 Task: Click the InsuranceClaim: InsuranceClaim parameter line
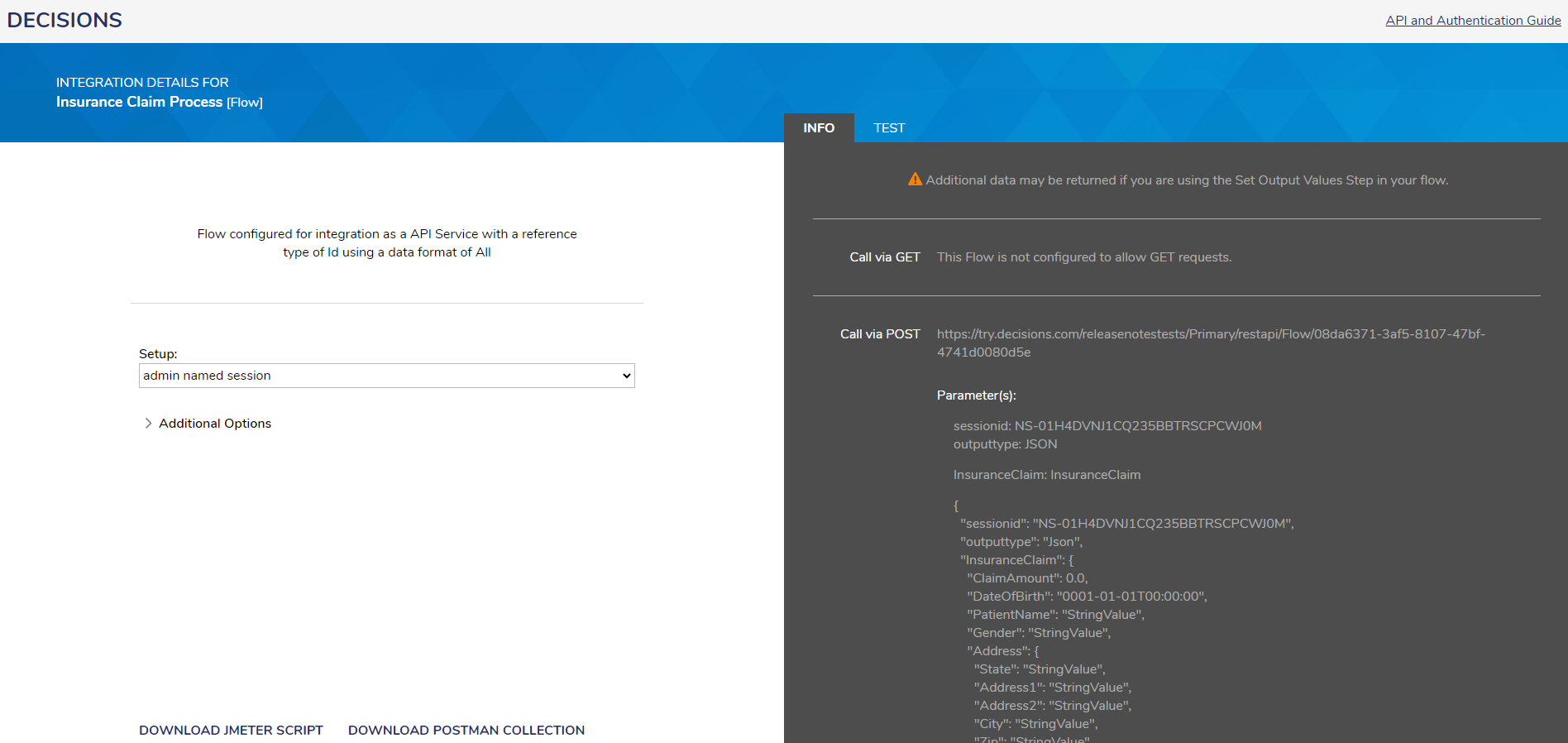click(x=1047, y=475)
